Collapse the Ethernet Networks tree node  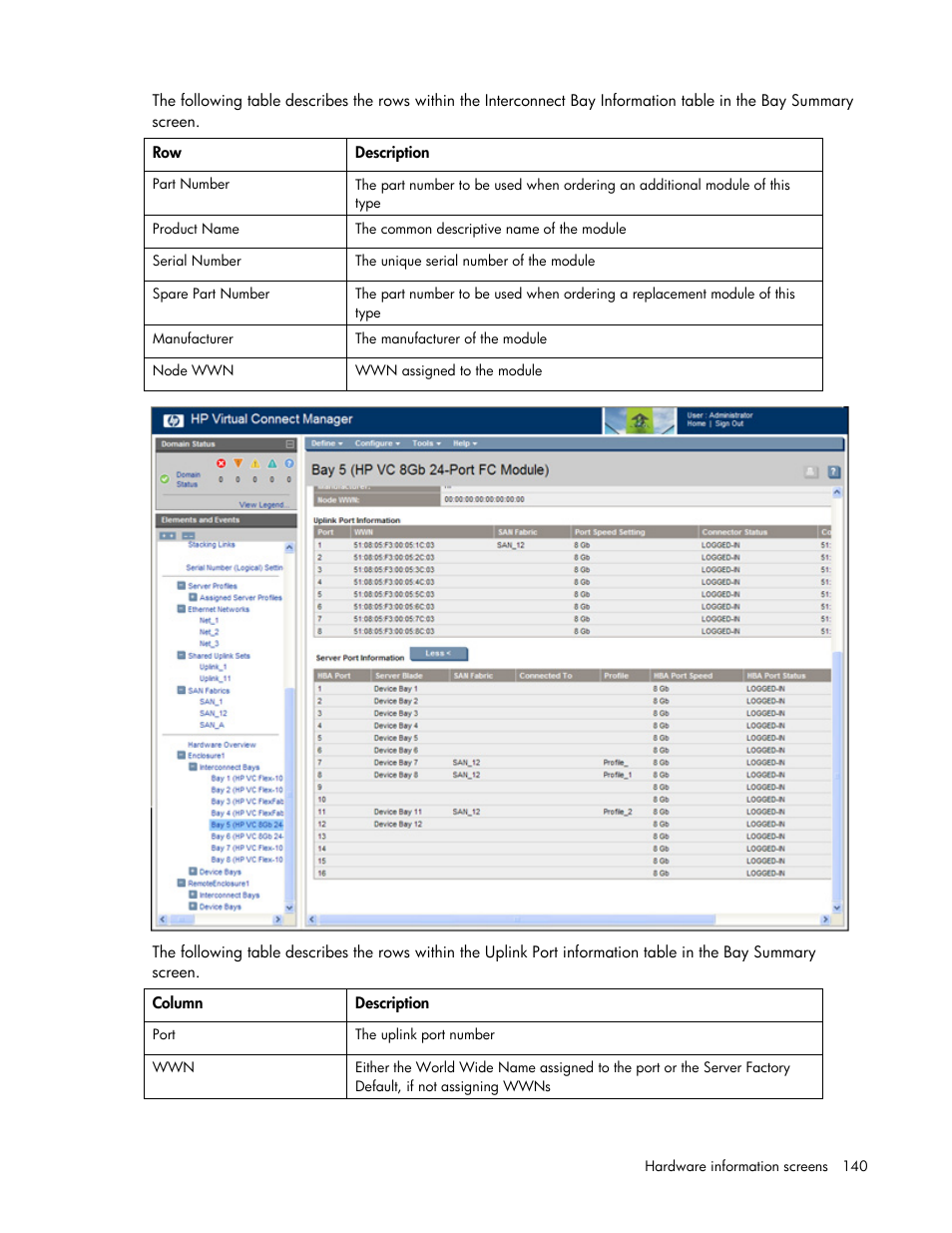pyautogui.click(x=182, y=609)
